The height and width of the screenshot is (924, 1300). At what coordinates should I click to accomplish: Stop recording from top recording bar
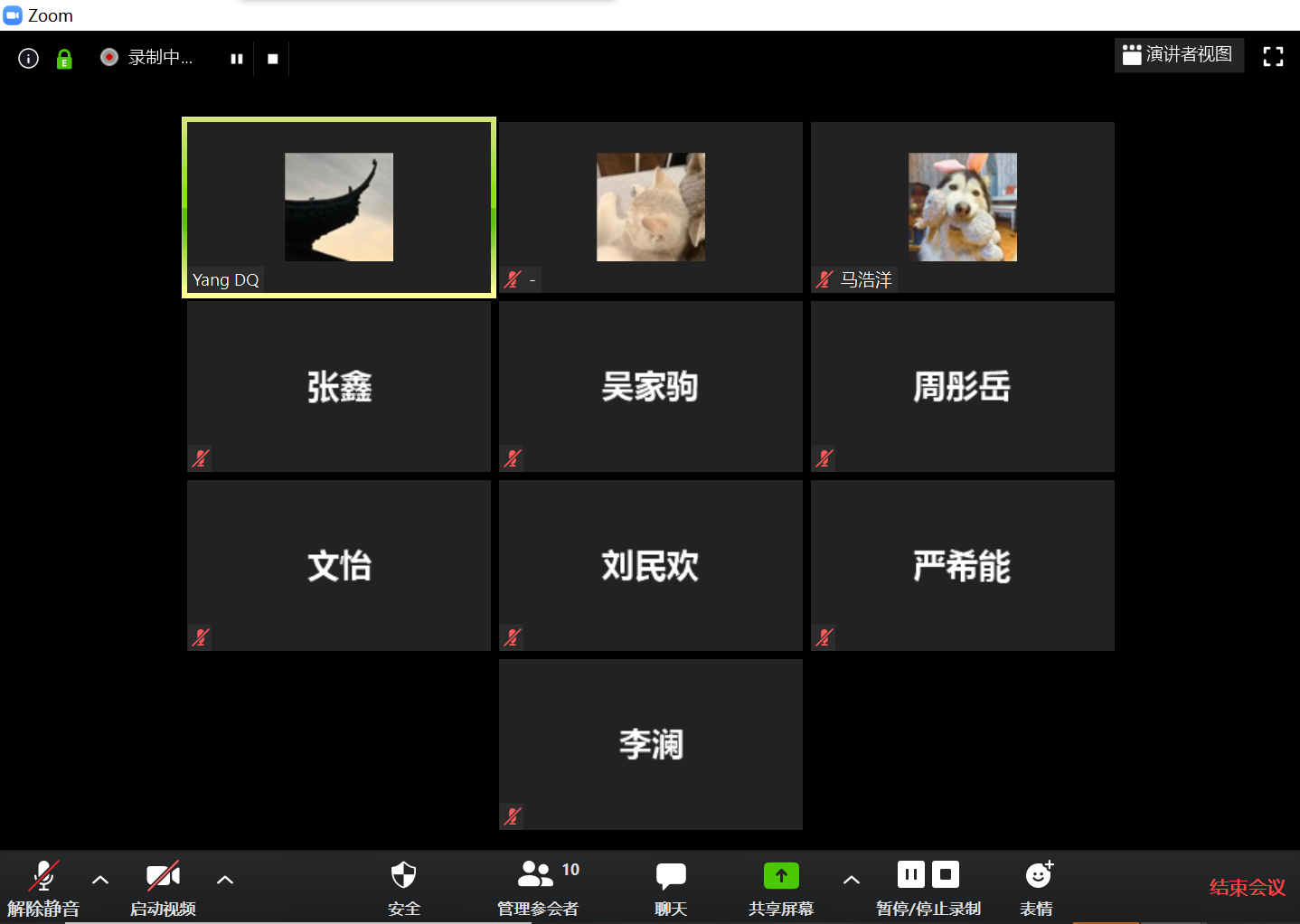point(272,59)
